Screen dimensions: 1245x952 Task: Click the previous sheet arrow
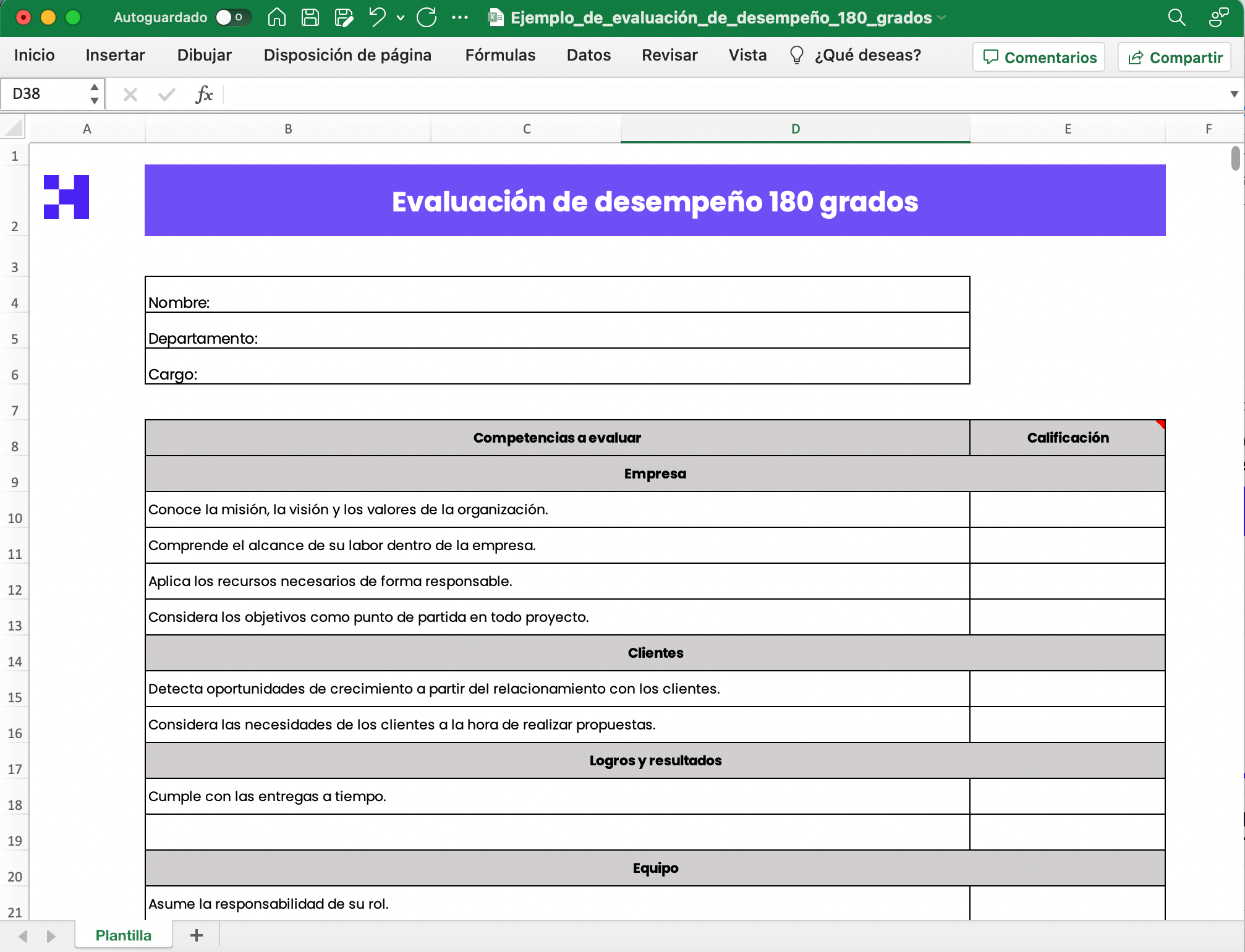click(23, 936)
